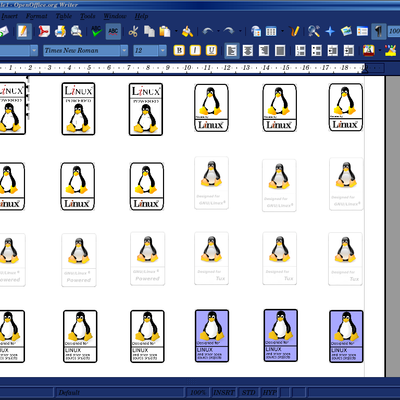Align text right

(x=264, y=51)
